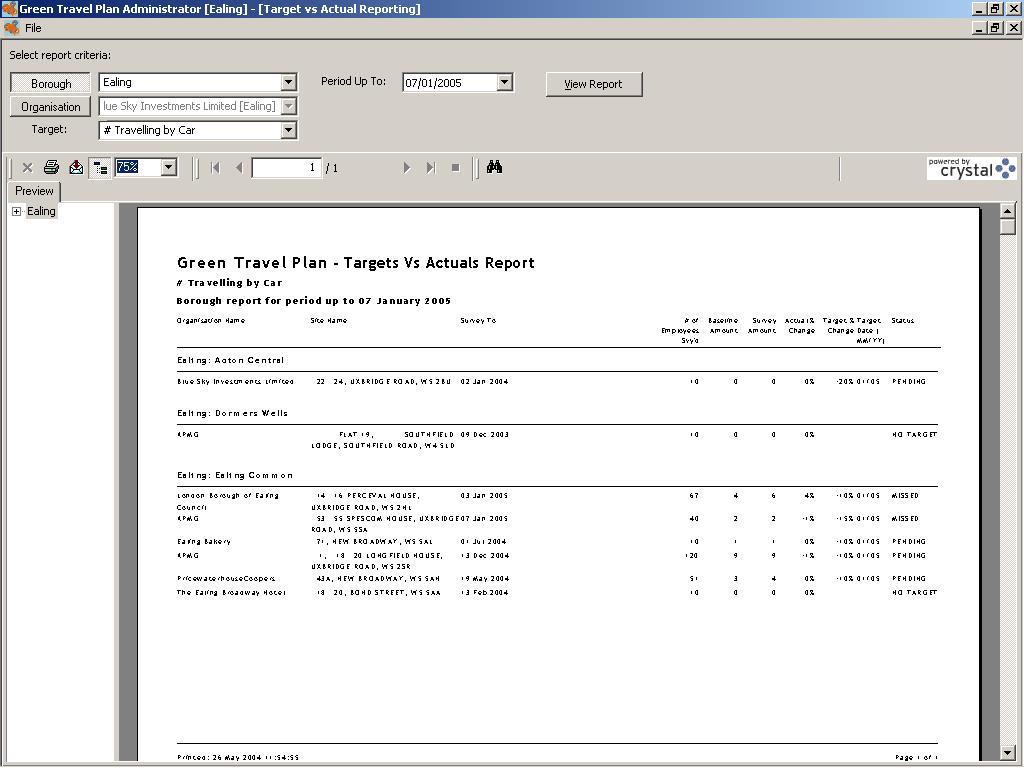This screenshot has width=1024, height=768.
Task: Export the report using the export icon
Action: [76, 168]
